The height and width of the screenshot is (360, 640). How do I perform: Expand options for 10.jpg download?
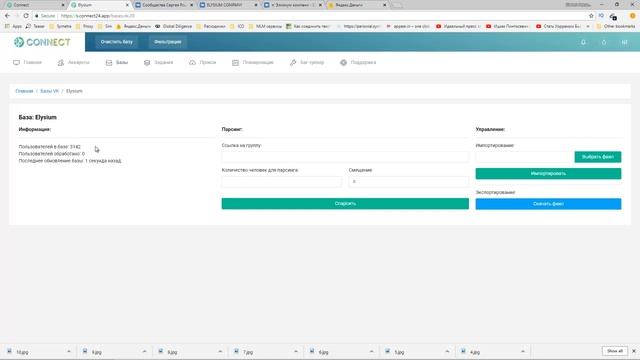point(69,351)
